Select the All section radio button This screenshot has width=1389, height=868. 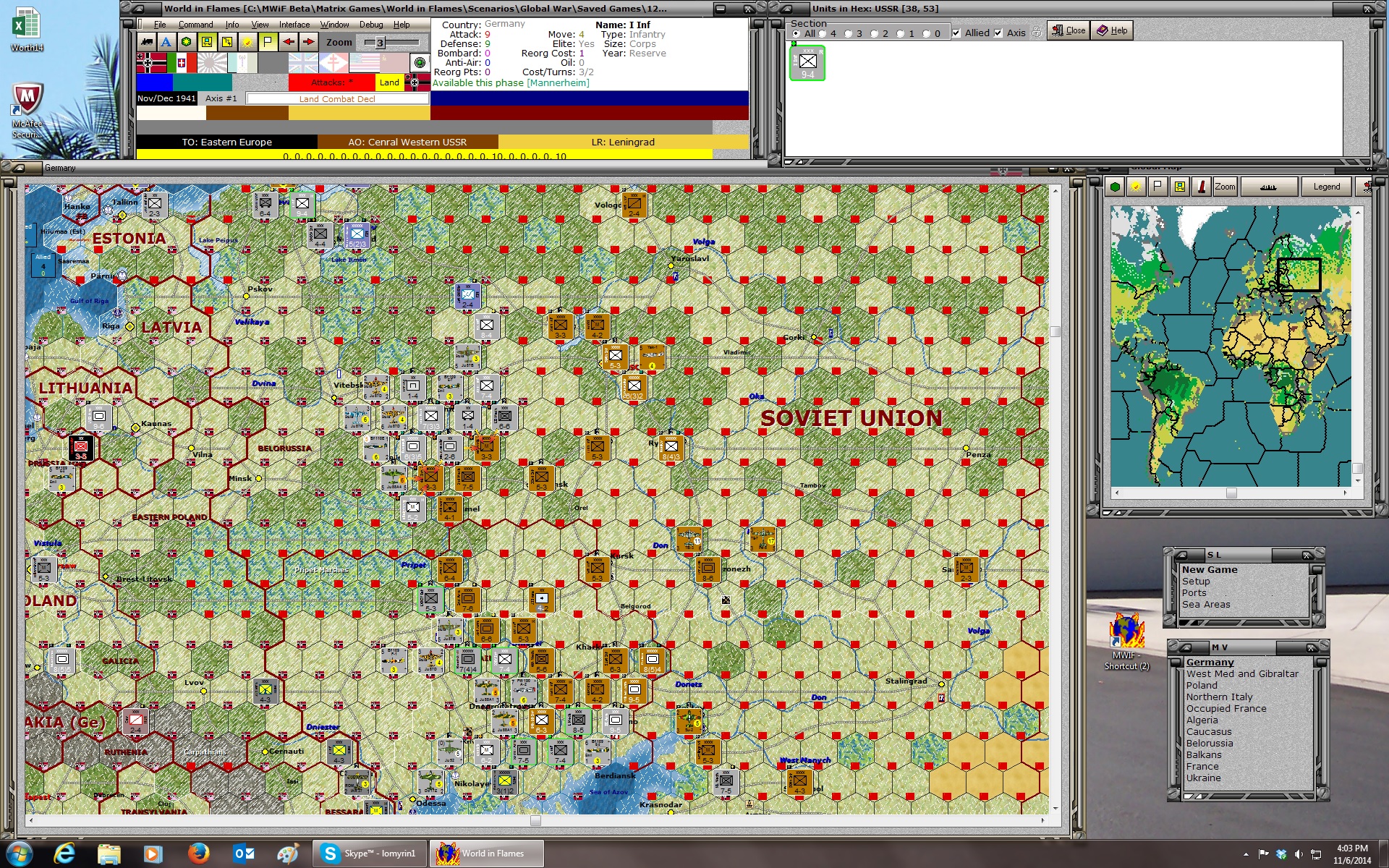pyautogui.click(x=797, y=33)
